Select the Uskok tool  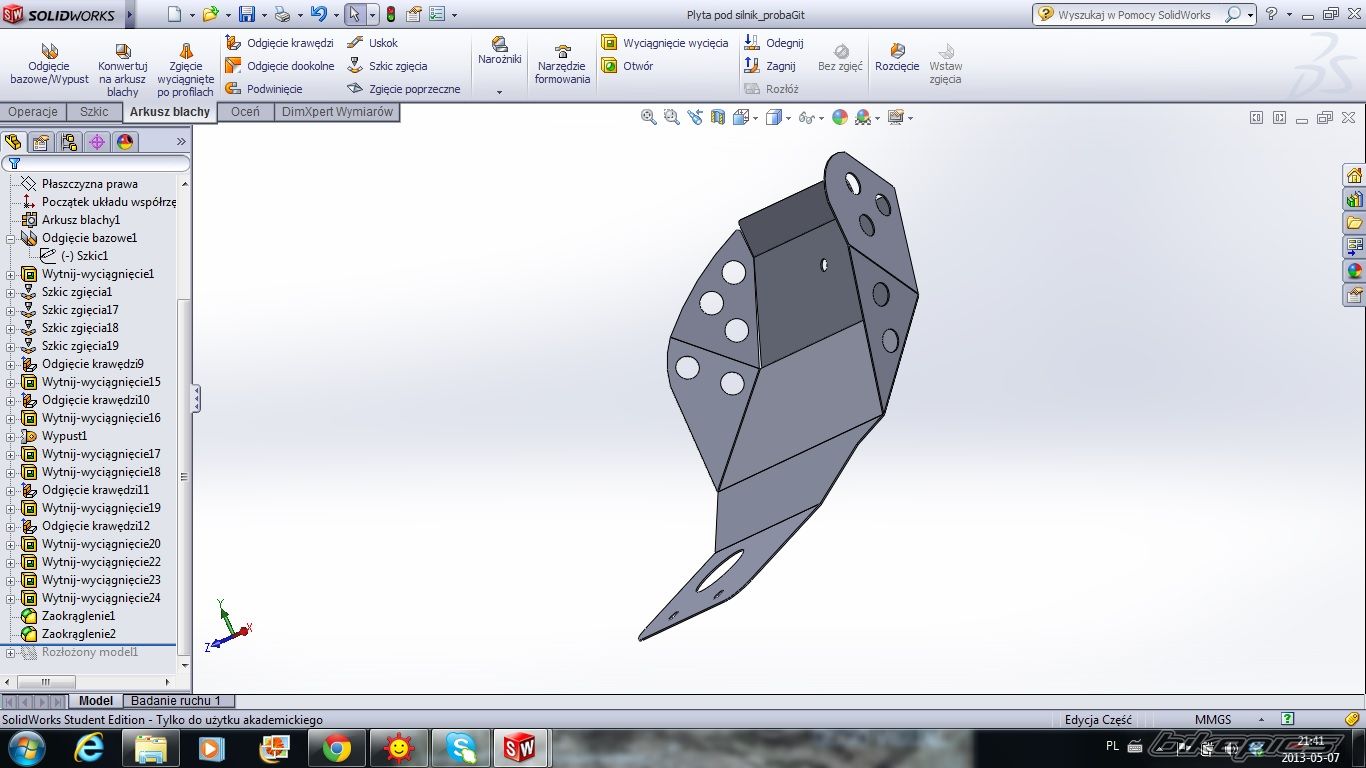(x=372, y=43)
